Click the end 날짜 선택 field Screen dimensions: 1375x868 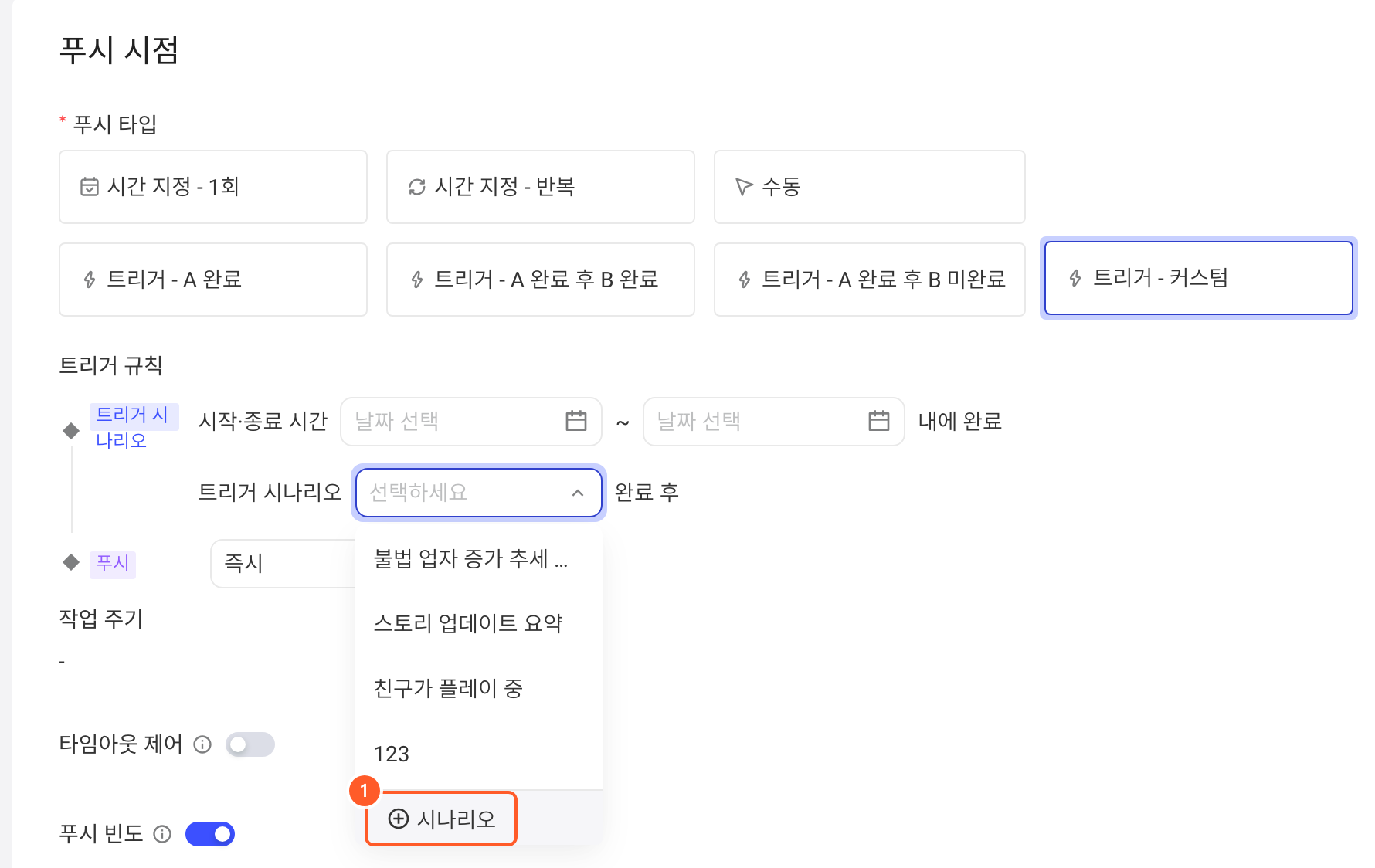coord(774,421)
